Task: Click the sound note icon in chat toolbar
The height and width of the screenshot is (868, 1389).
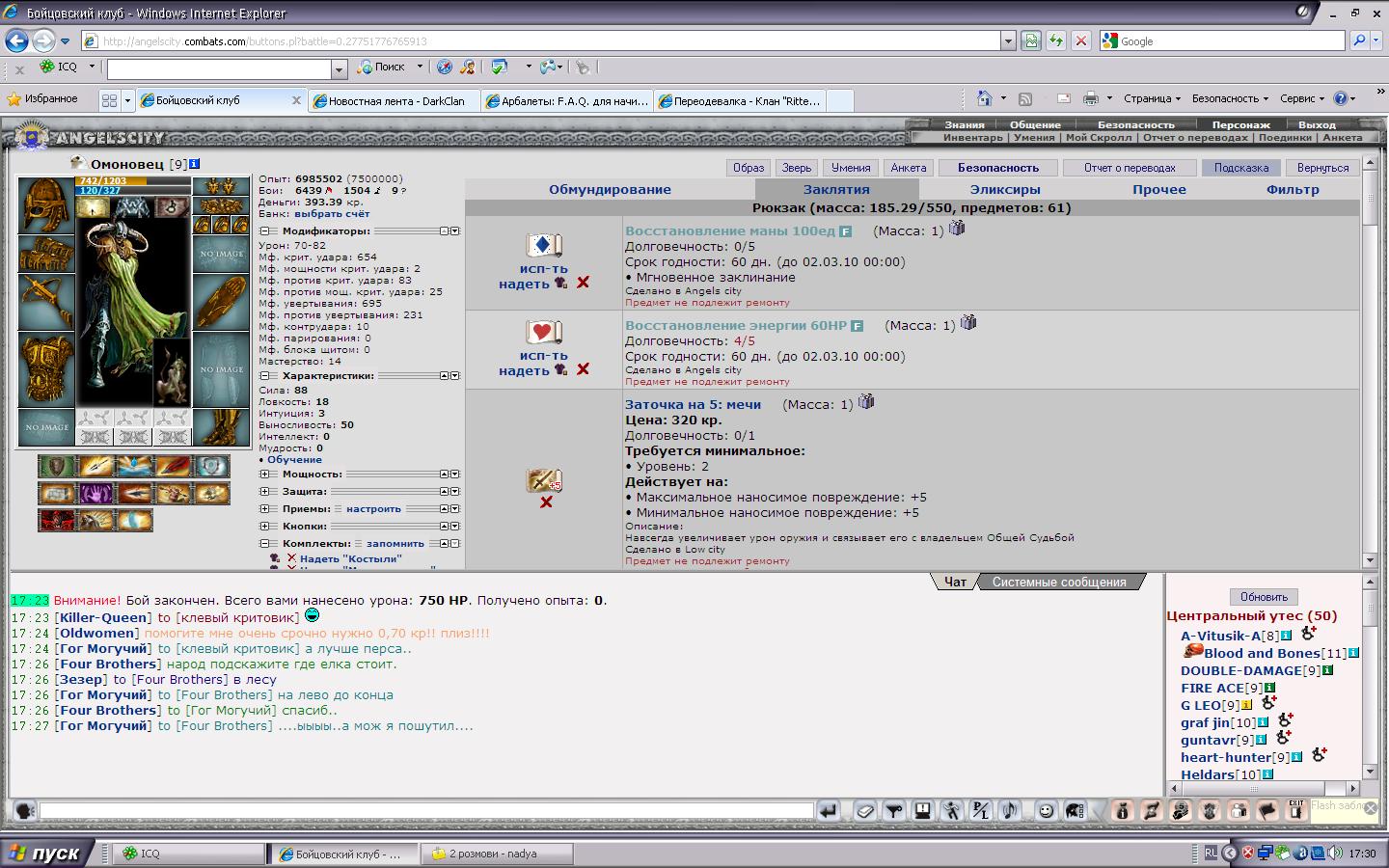Action: [x=1010, y=811]
